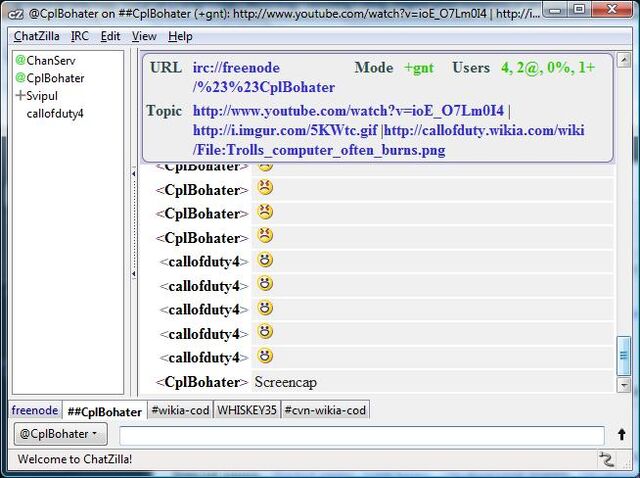This screenshot has height=478, width=640.
Task: Select CplBohater in the user list
Action: pyautogui.click(x=55, y=78)
